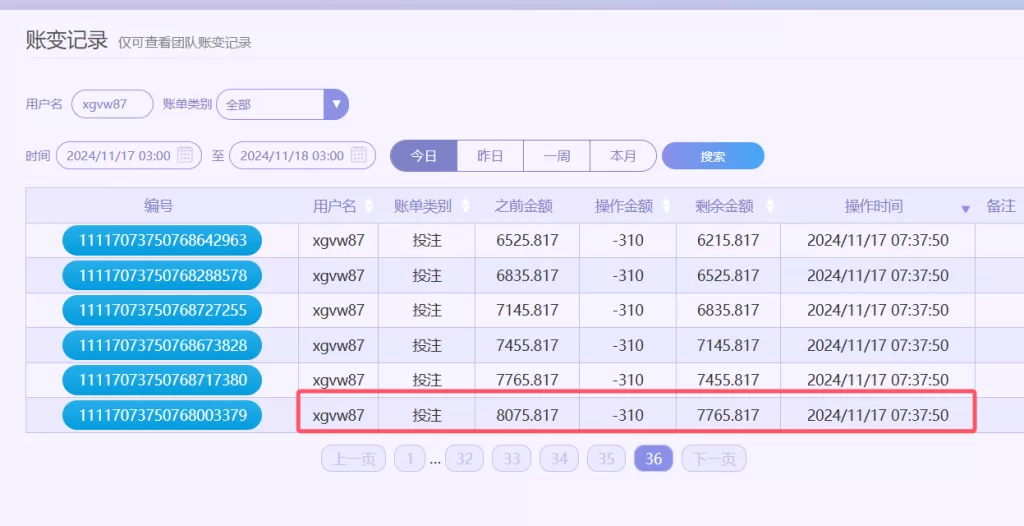This screenshot has height=526, width=1024.
Task: Click the 用户名 input field with xgvw87
Action: (x=112, y=104)
